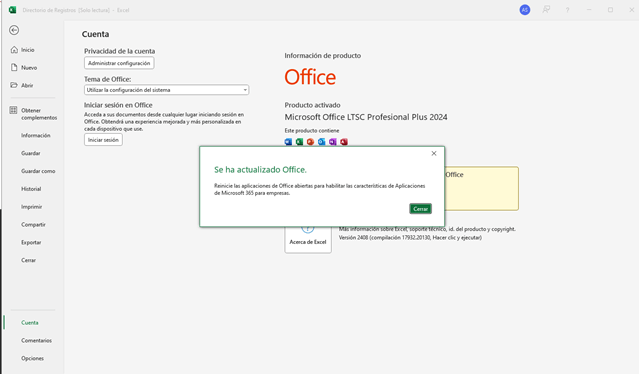The width and height of the screenshot is (640, 375).
Task: Click the Iniciar sesión button
Action: pos(103,140)
